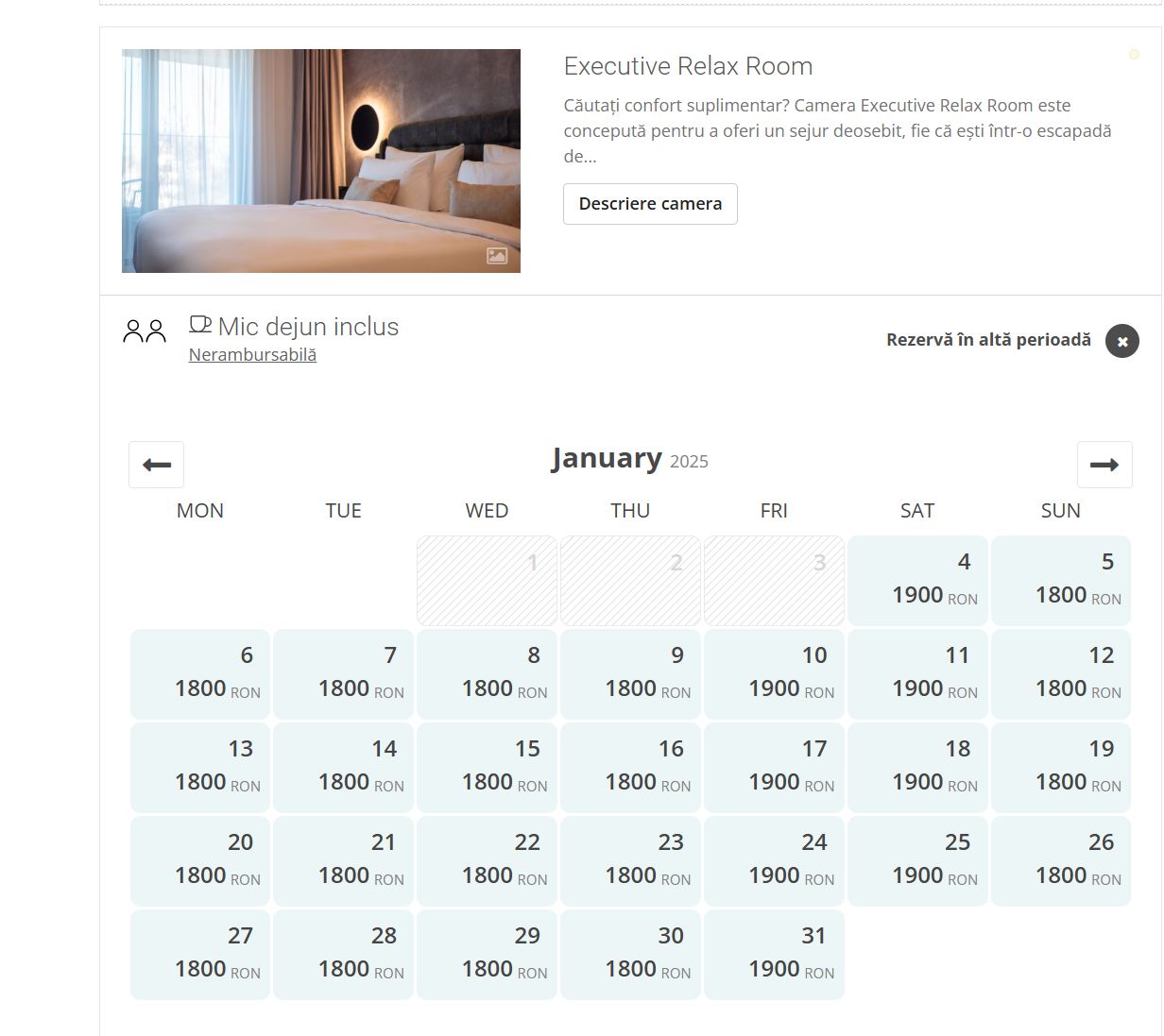Open the Nerambursabilă policy link
Viewport: 1164px width, 1036px height.
(x=252, y=355)
